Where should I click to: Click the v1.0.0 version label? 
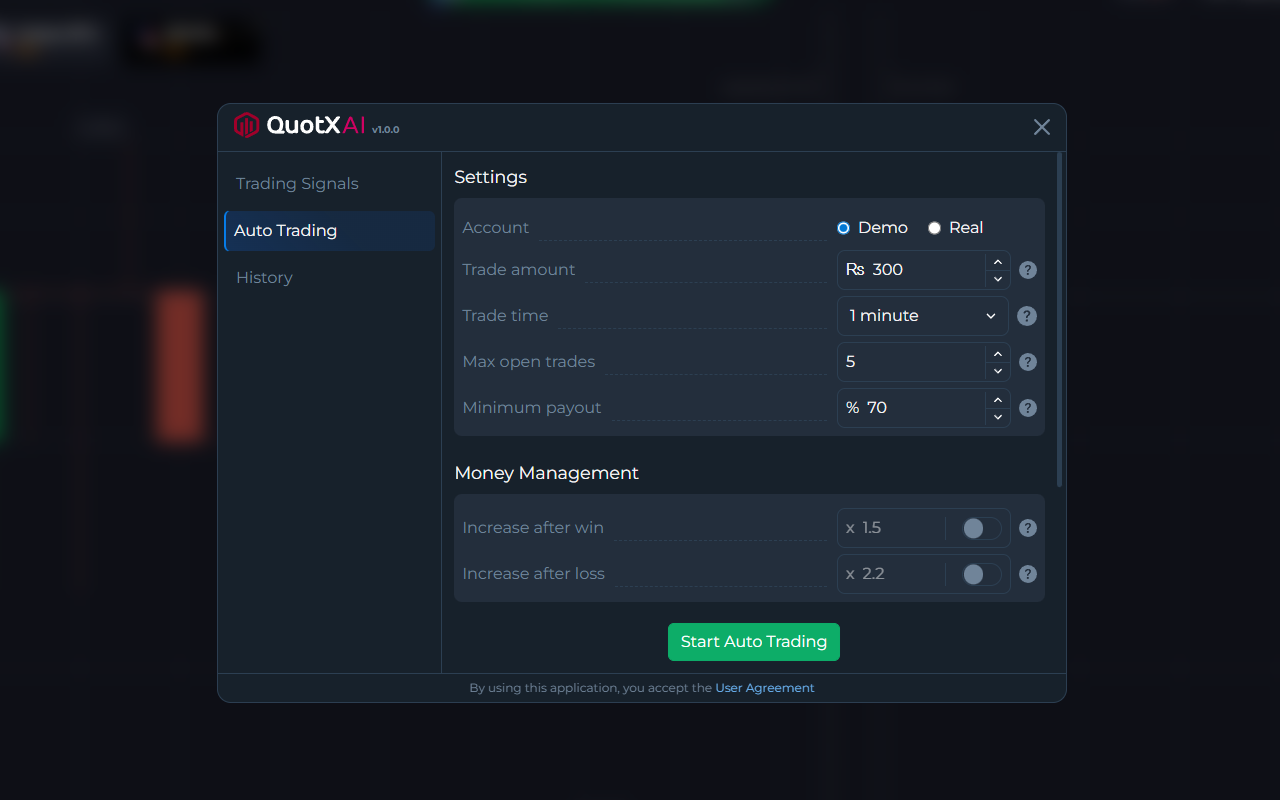[x=385, y=130]
